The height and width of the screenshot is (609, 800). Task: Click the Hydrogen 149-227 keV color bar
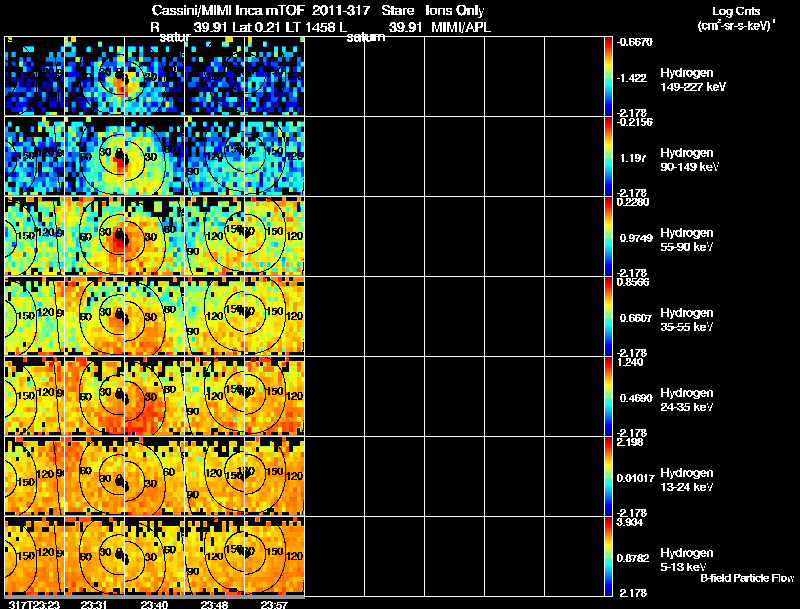[608, 76]
